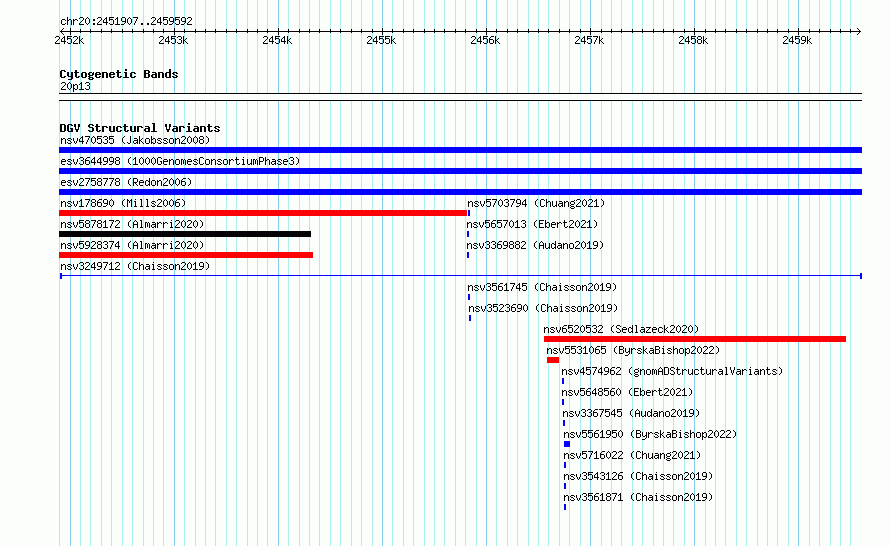Click the 2454k ruler mark
The width and height of the screenshot is (890, 546).
pos(277,40)
